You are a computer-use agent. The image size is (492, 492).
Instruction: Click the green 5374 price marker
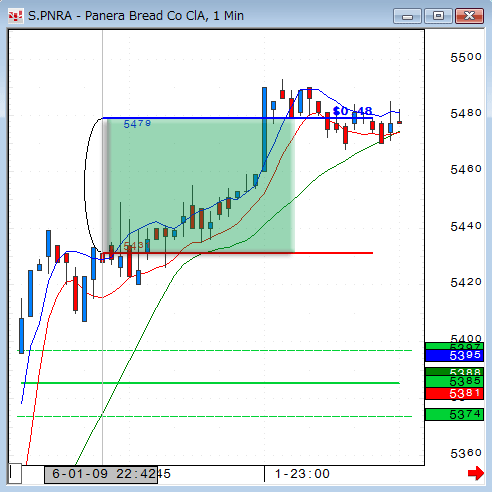(x=454, y=414)
